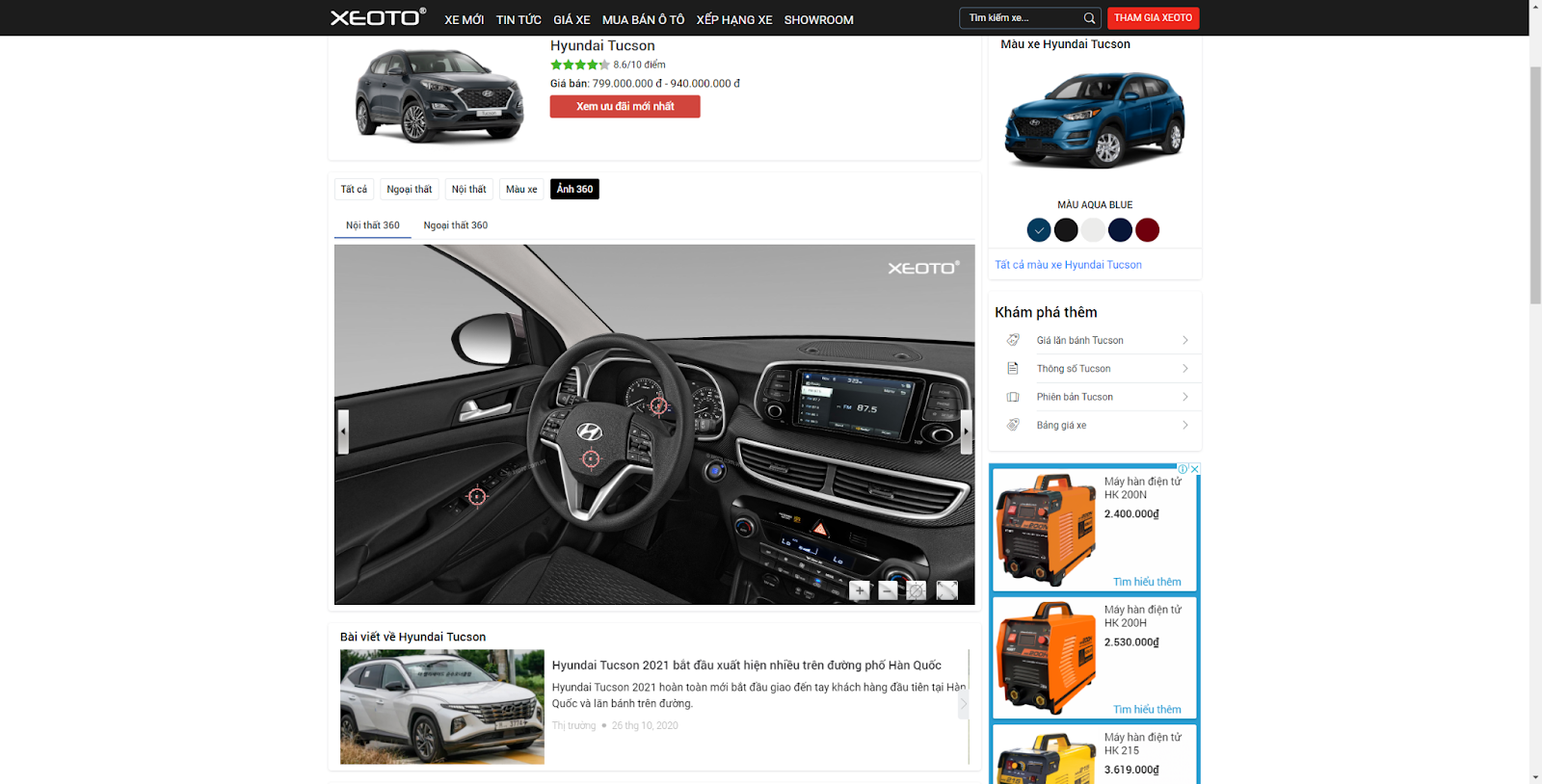Image resolution: width=1542 pixels, height=784 pixels.
Task: Click Tìm hiểu thêm for HK 200N ad
Action: 1147,582
